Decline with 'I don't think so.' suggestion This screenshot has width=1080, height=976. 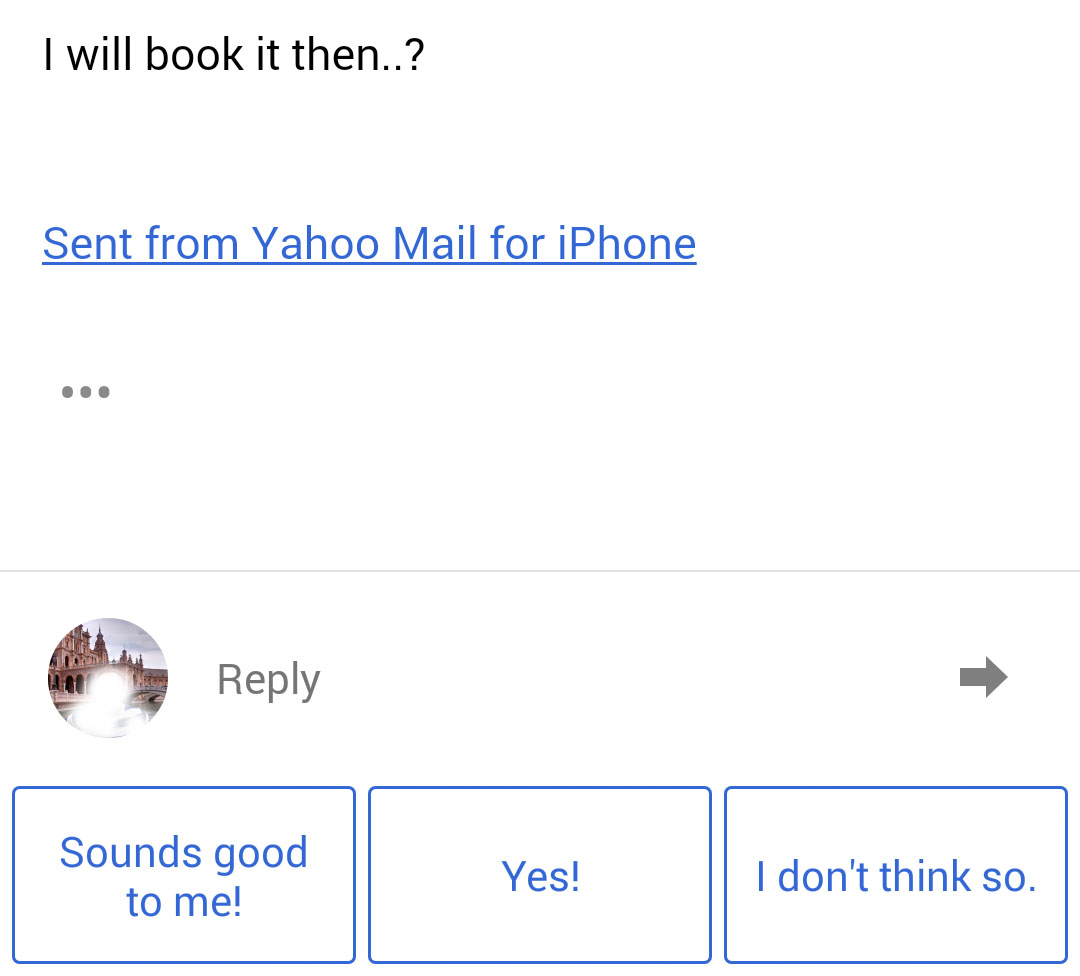tap(895, 875)
